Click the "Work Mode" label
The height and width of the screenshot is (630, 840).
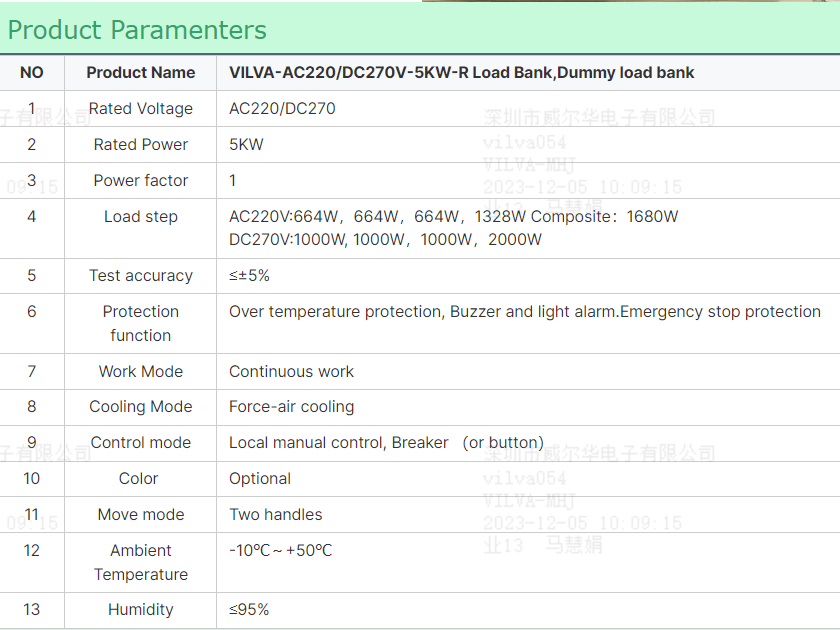click(x=141, y=371)
